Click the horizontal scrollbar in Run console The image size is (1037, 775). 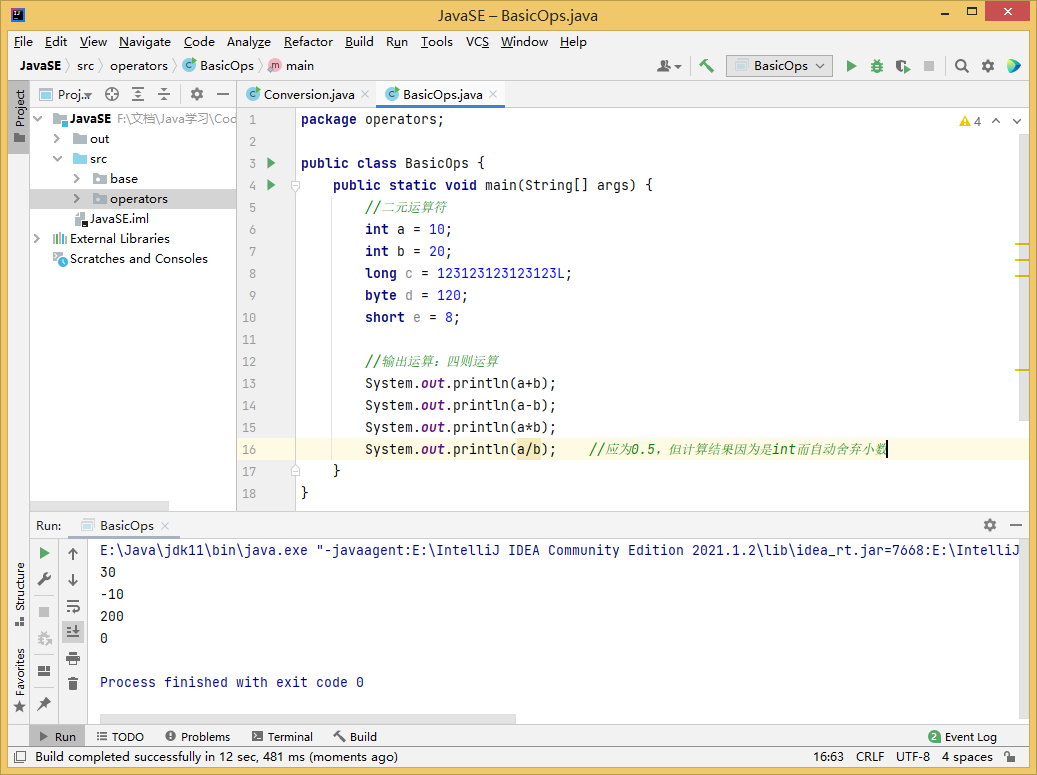308,718
